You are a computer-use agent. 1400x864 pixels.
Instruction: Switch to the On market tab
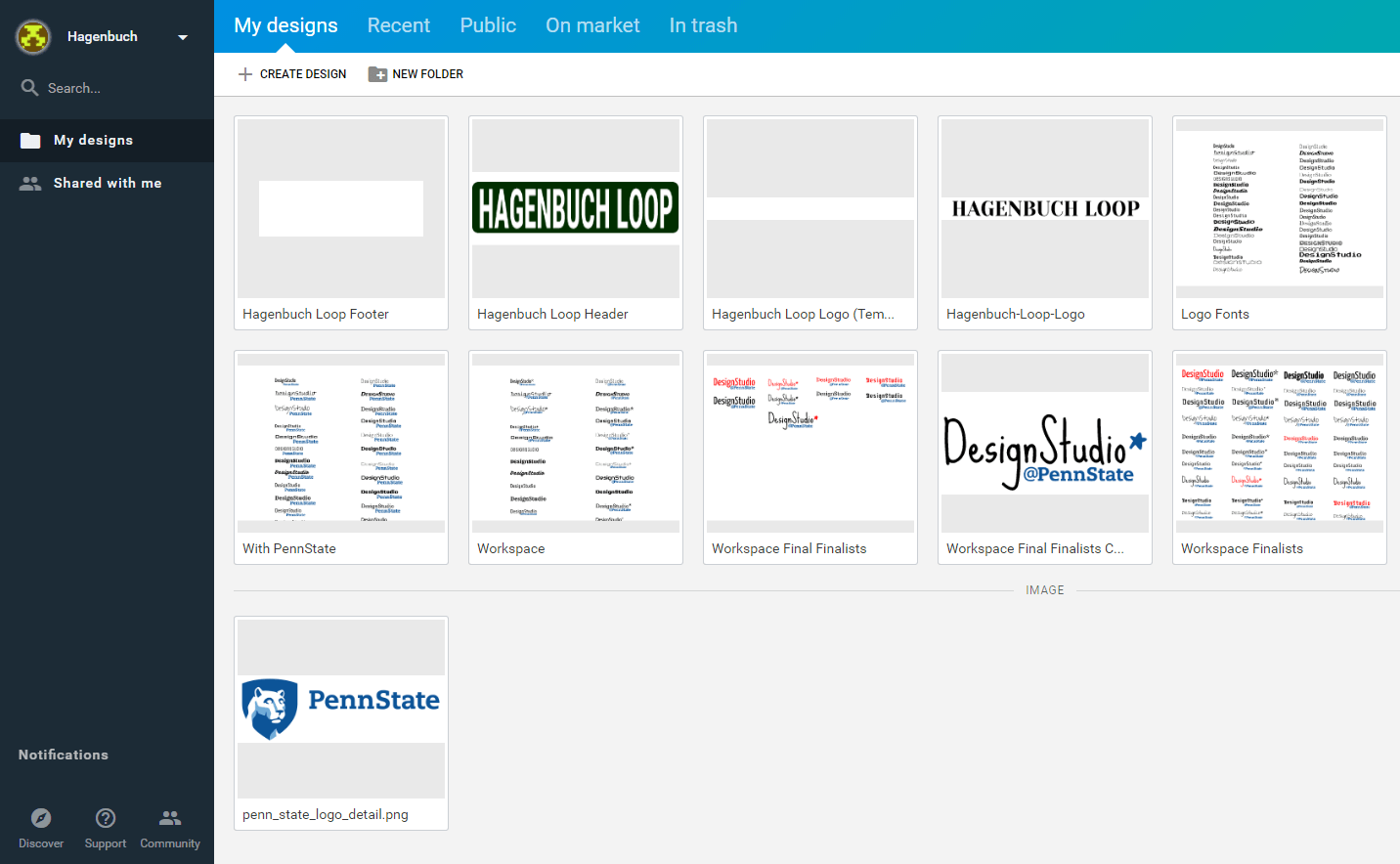(x=592, y=25)
